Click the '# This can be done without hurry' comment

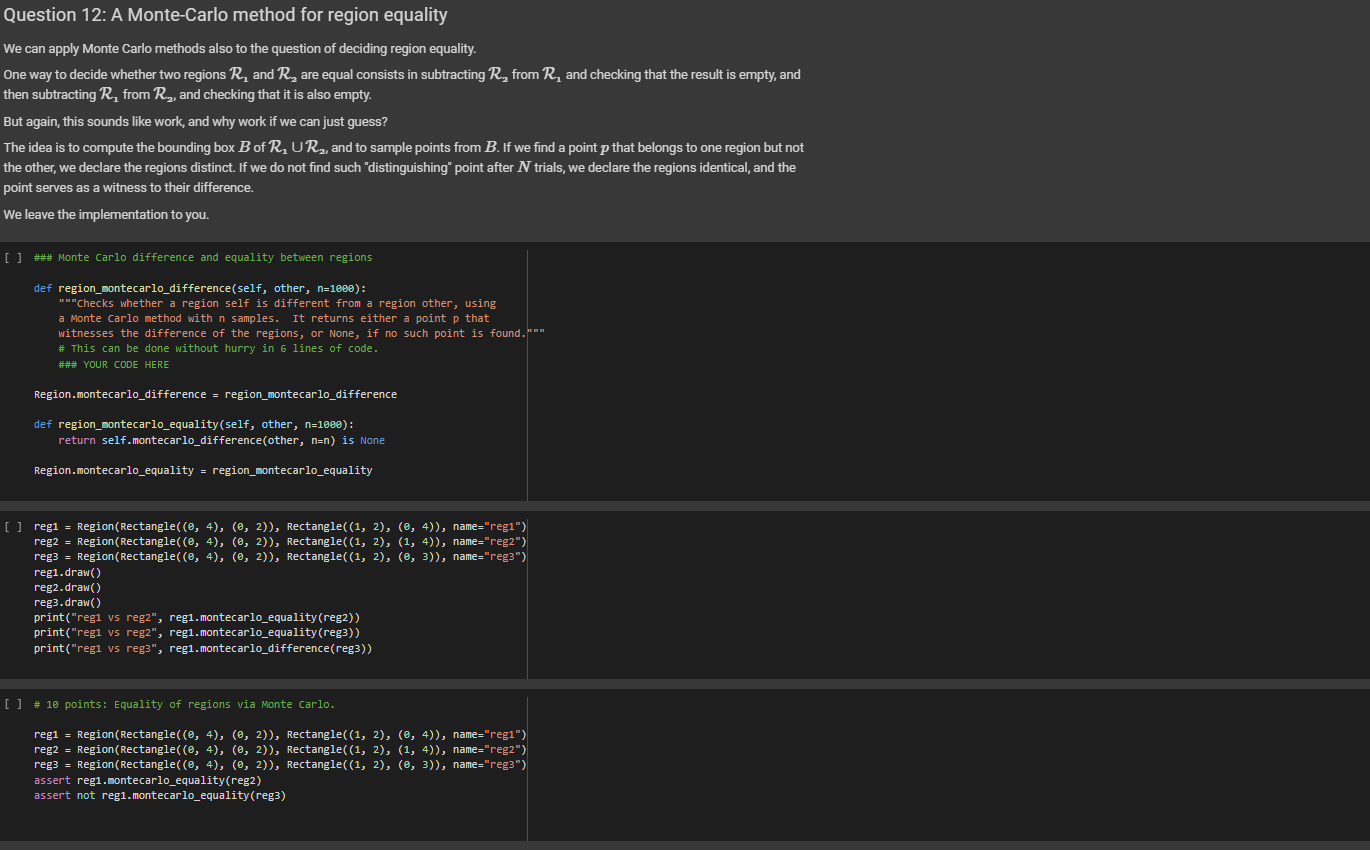point(218,348)
